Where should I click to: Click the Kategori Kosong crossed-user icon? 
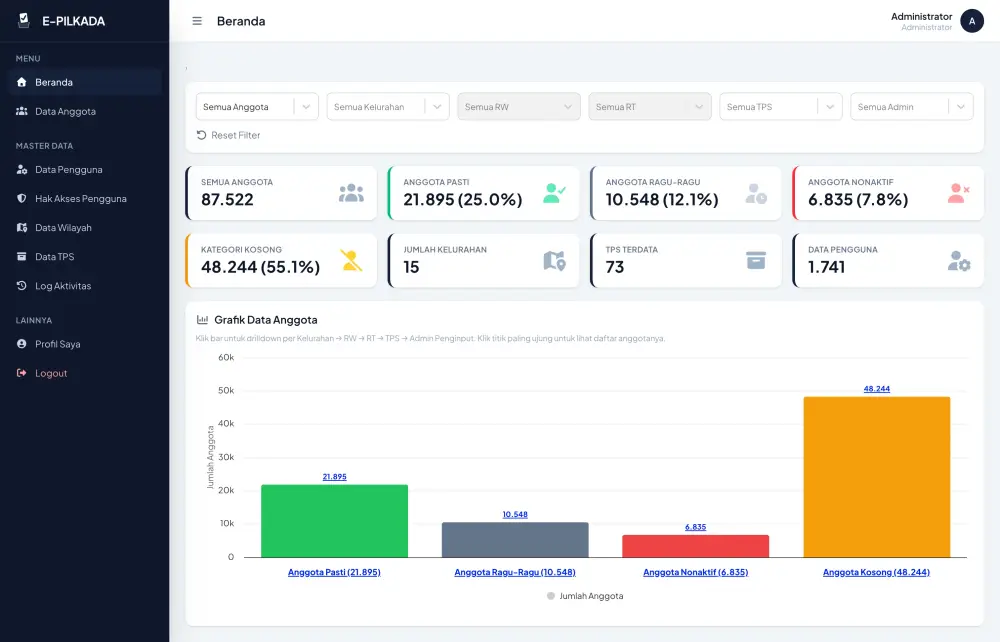pos(351,260)
